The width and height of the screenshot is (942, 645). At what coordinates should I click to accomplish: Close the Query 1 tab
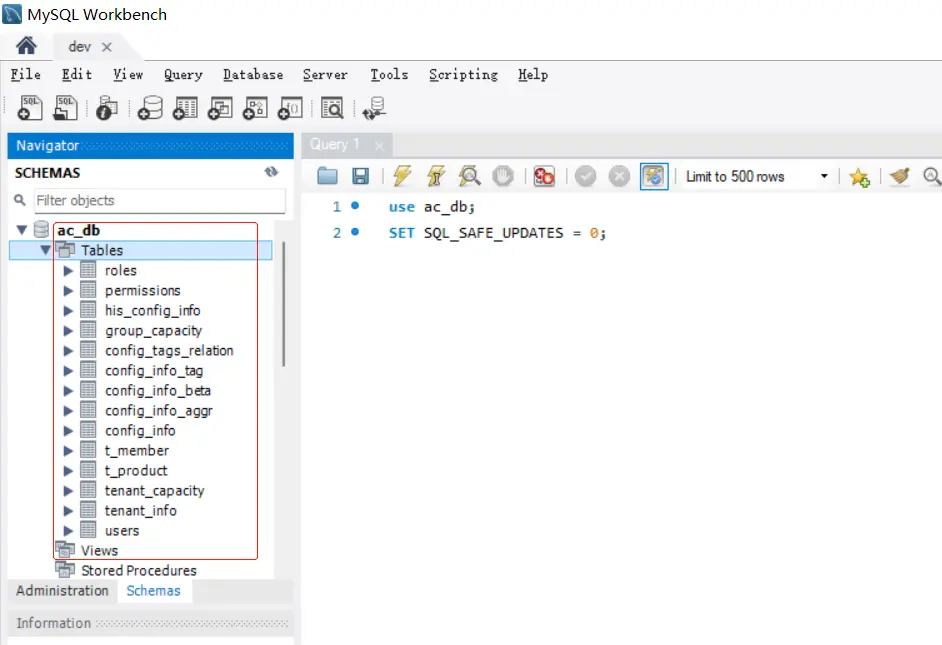pos(379,145)
